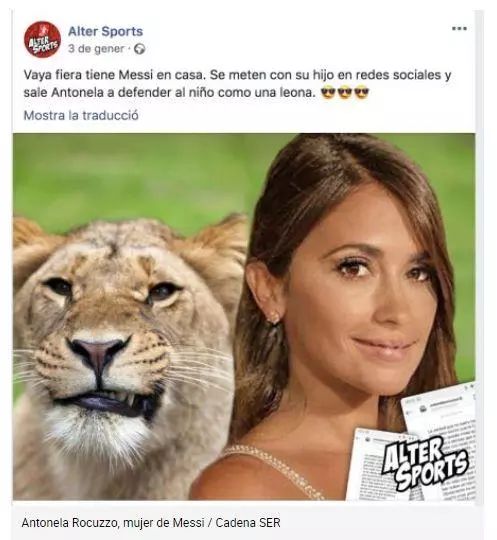Click the last sunglasses emoji in the post
497x540 pixels.
[362, 92]
